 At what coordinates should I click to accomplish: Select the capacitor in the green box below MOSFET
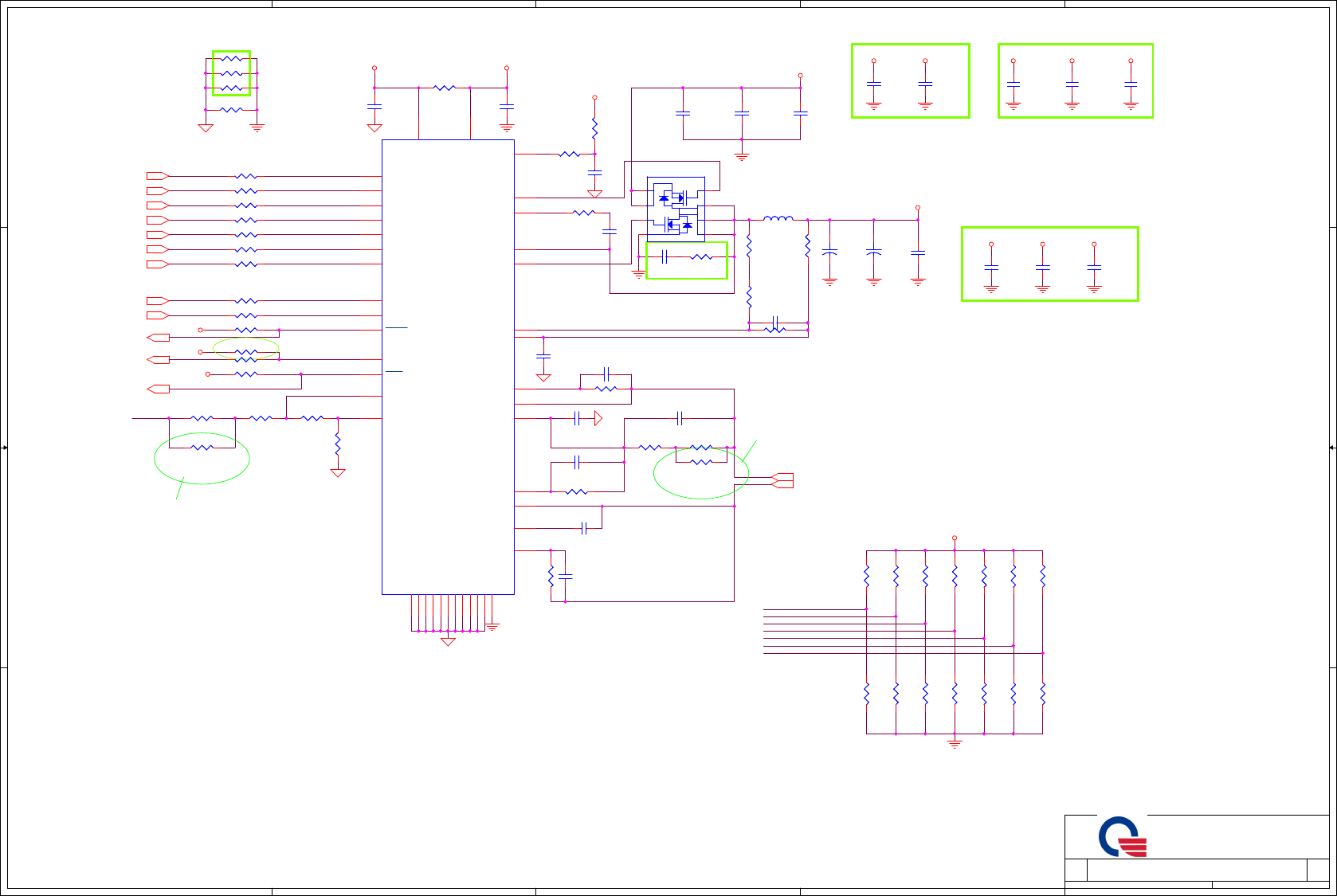click(665, 256)
